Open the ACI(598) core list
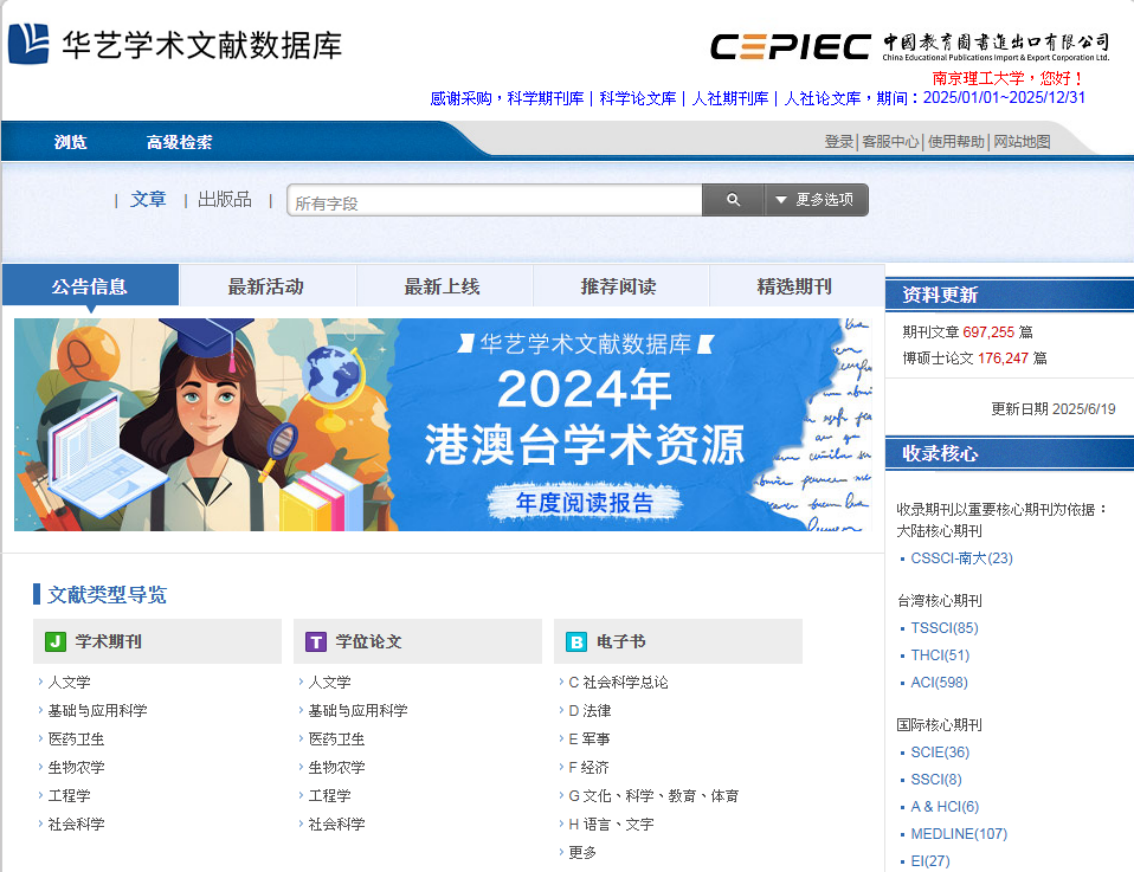The width and height of the screenshot is (1134, 873). pos(939,682)
